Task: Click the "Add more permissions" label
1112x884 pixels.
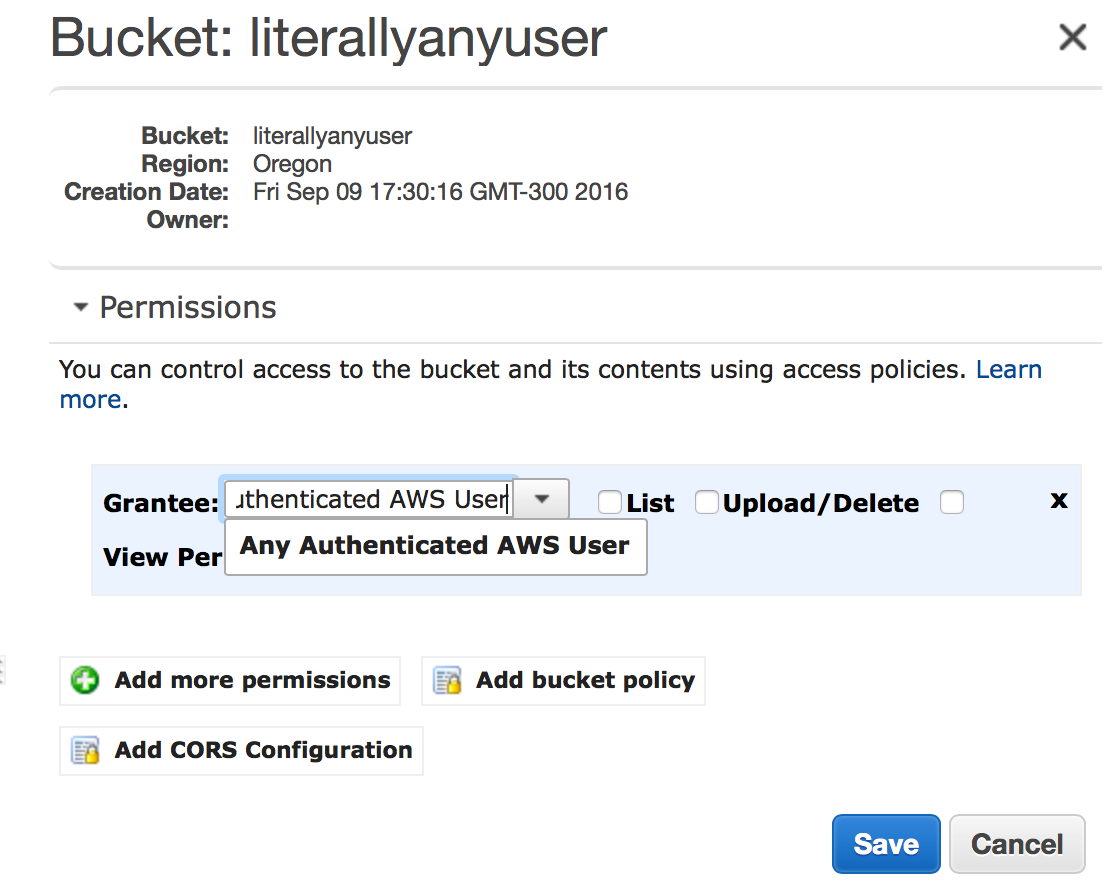Action: (x=252, y=681)
